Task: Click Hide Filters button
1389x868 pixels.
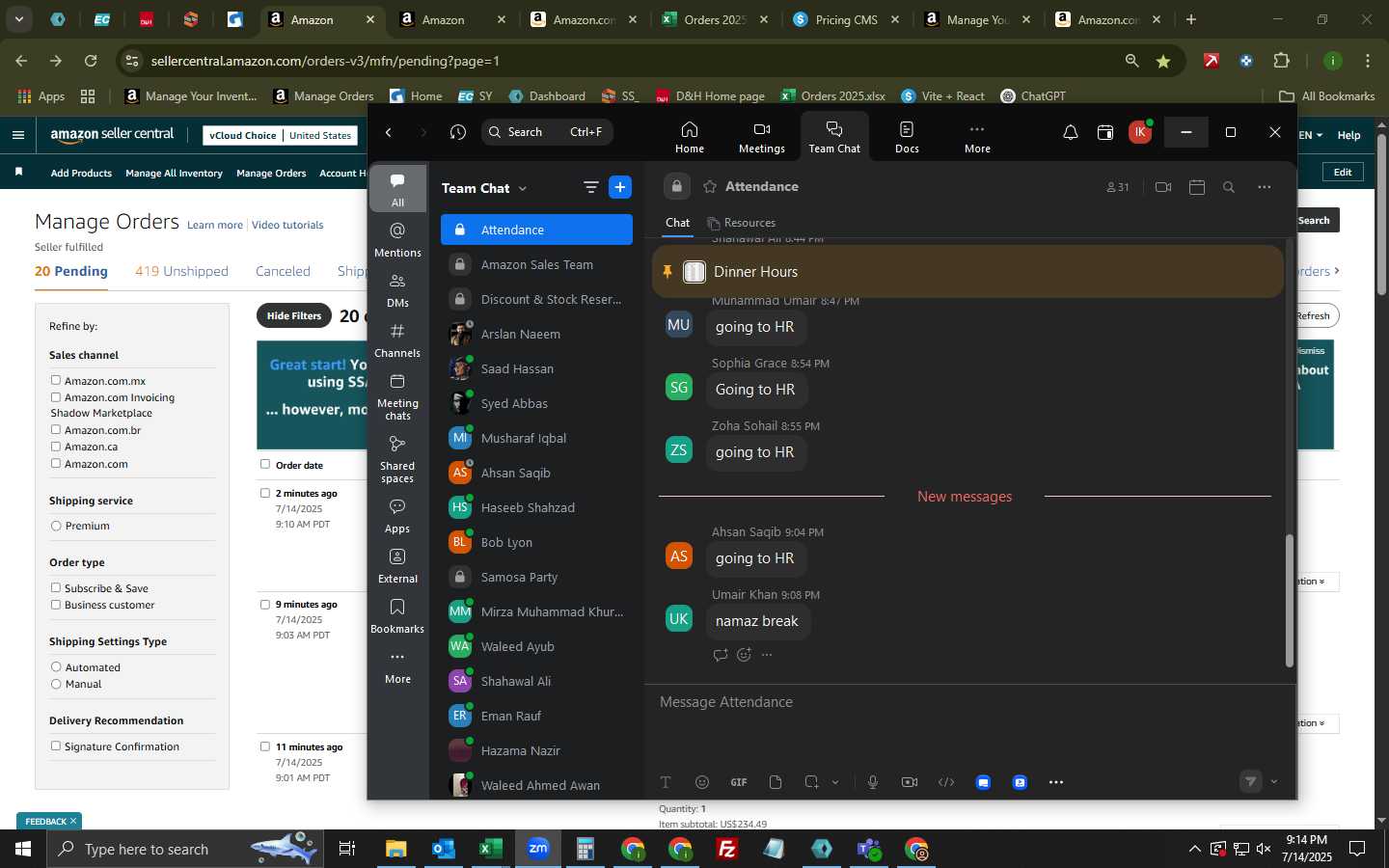Action: click(x=294, y=315)
